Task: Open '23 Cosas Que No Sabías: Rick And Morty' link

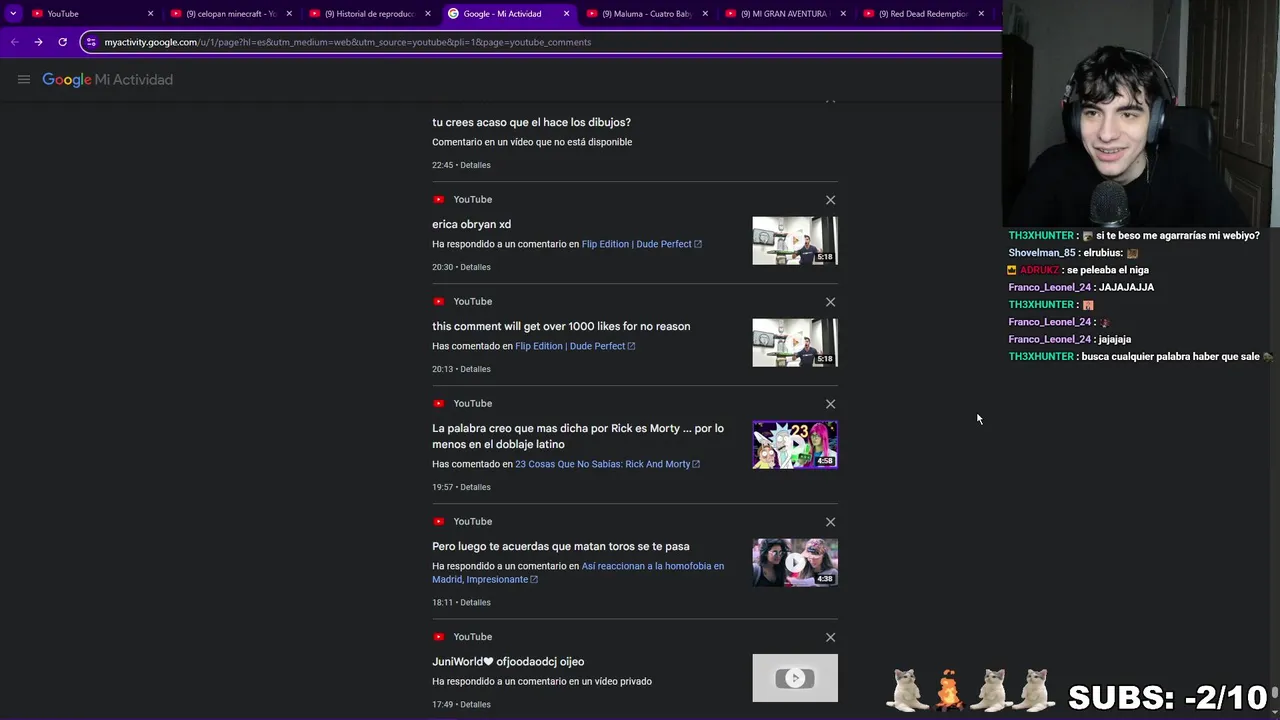Action: pyautogui.click(x=607, y=464)
